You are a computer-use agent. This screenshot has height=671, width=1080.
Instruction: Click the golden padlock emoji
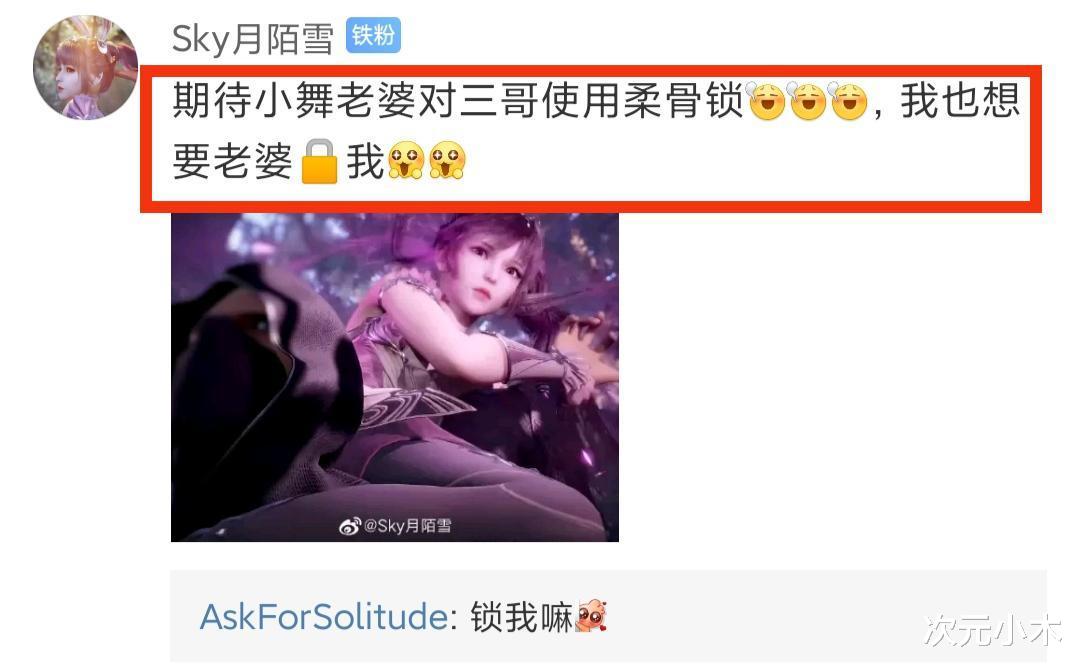click(x=320, y=161)
